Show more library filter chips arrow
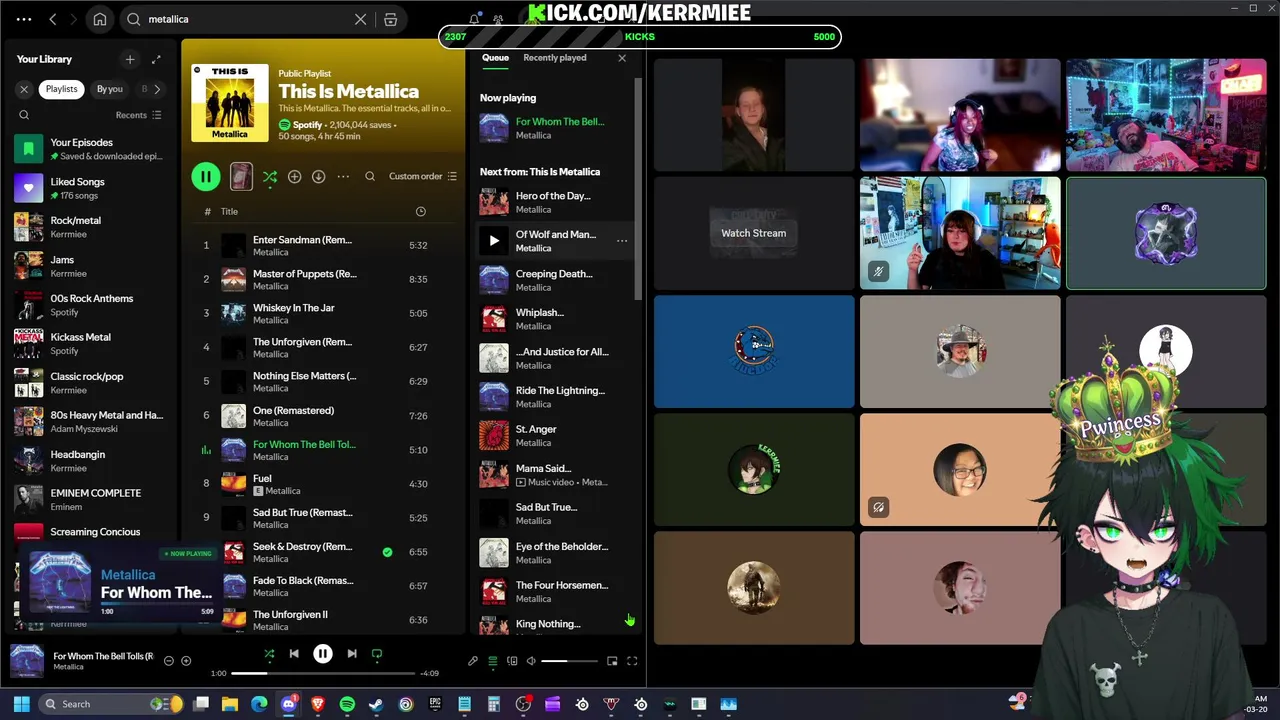 (157, 89)
